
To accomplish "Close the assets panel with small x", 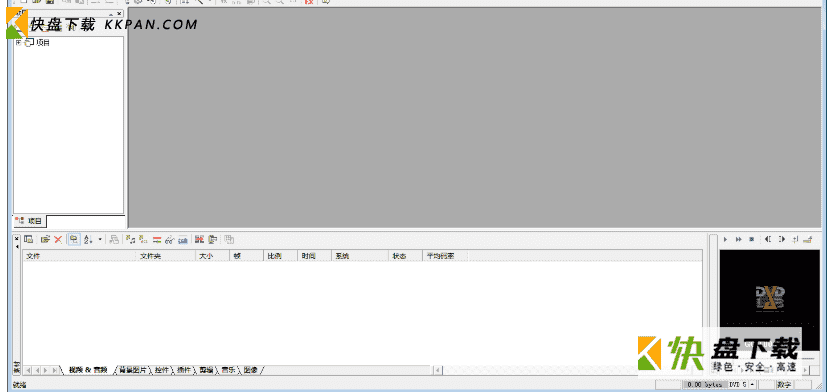I will pyautogui.click(x=16, y=238).
